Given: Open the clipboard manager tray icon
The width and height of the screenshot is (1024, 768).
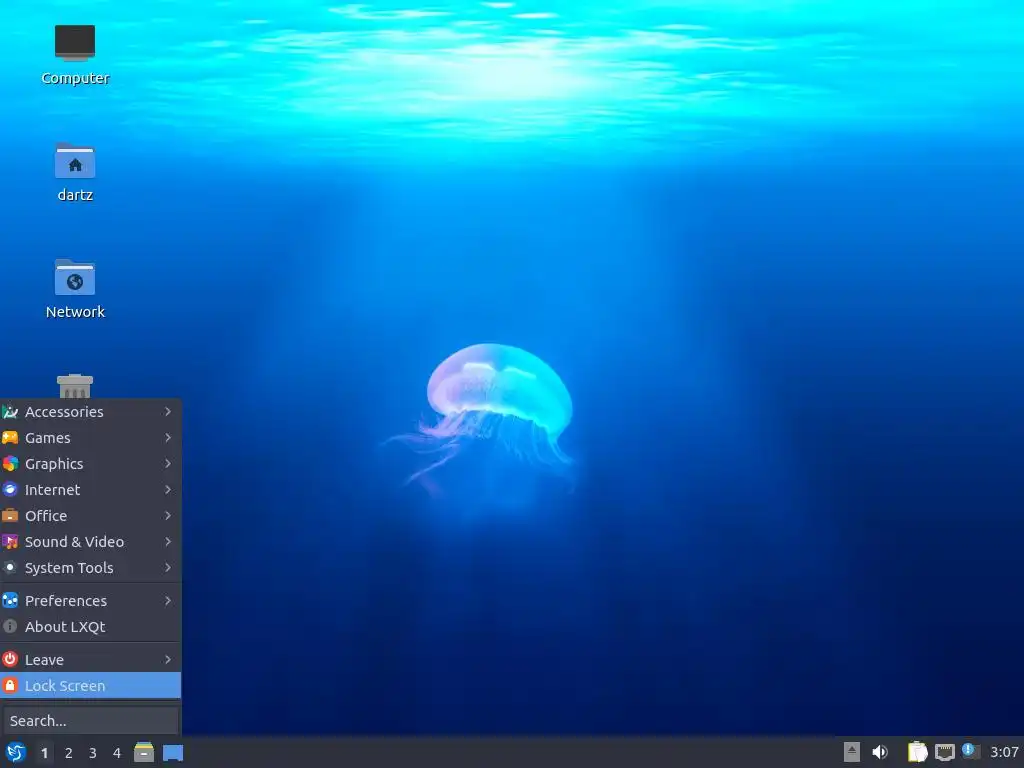Looking at the screenshot, I should coord(918,752).
